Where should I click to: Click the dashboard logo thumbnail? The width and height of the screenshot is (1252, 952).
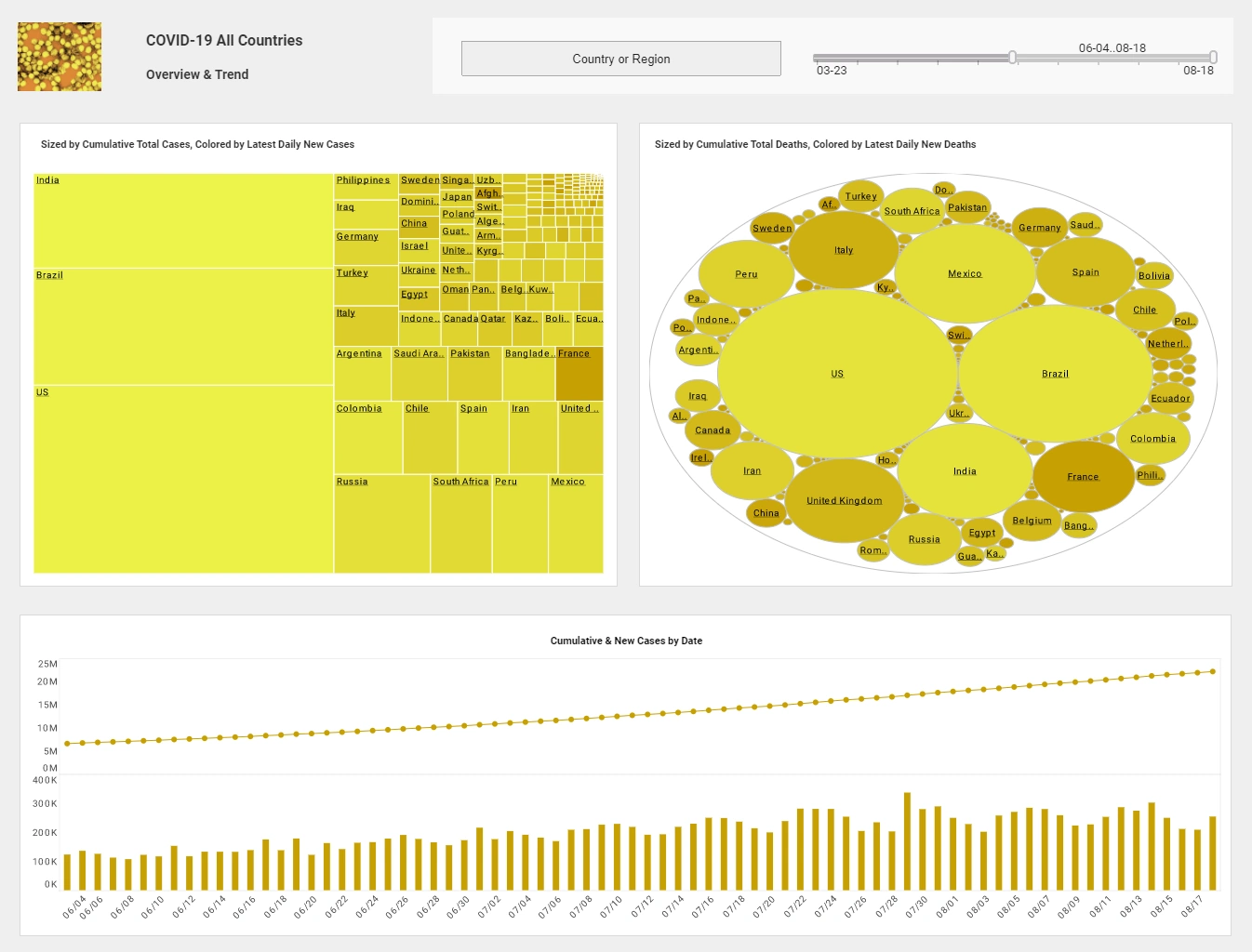[x=59, y=57]
